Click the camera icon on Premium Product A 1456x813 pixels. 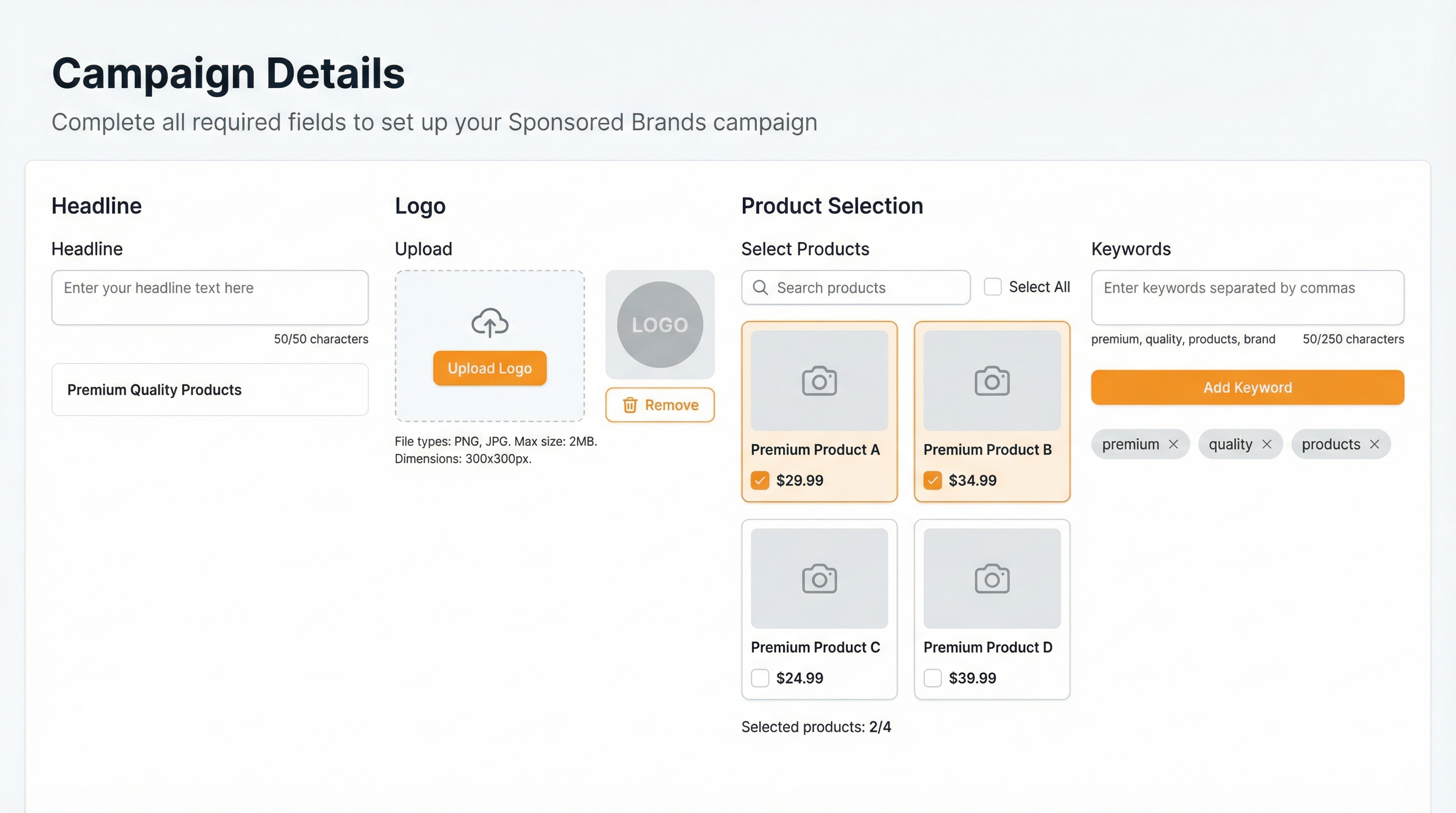click(x=819, y=380)
